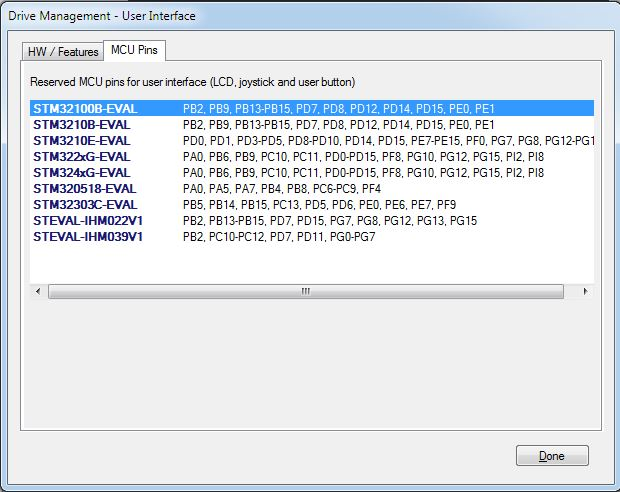
Task: Select the MCU Pins tab
Action: click(x=134, y=50)
